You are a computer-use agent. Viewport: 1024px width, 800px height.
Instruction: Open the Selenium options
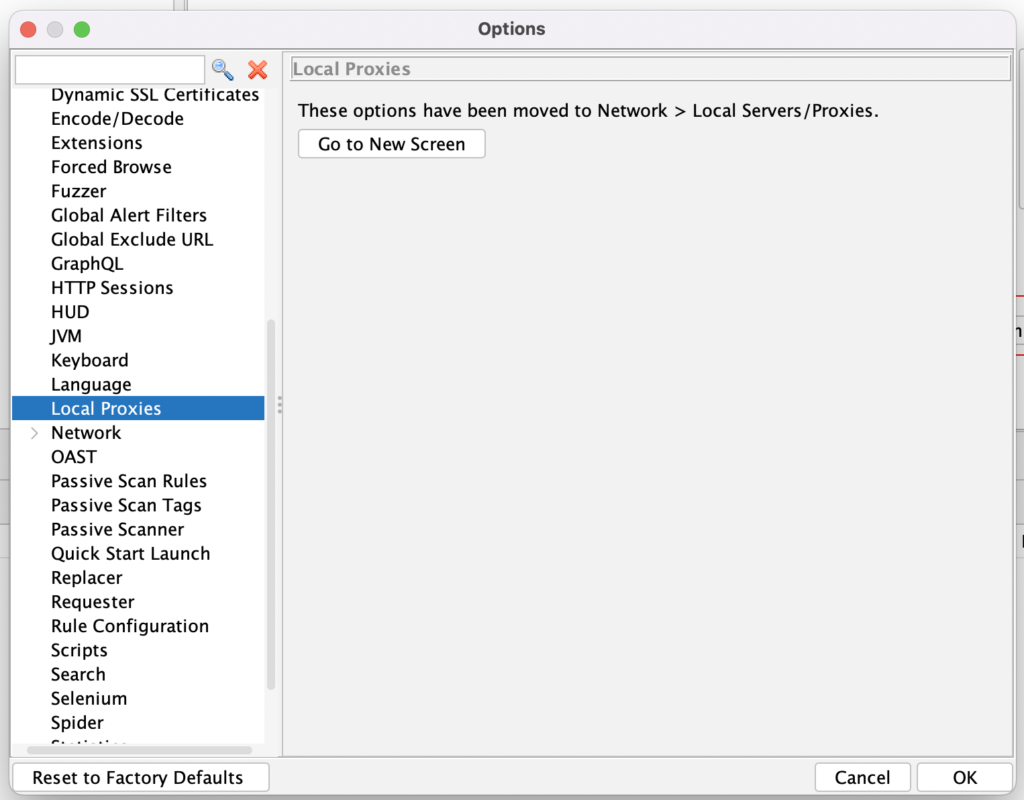[x=89, y=699]
